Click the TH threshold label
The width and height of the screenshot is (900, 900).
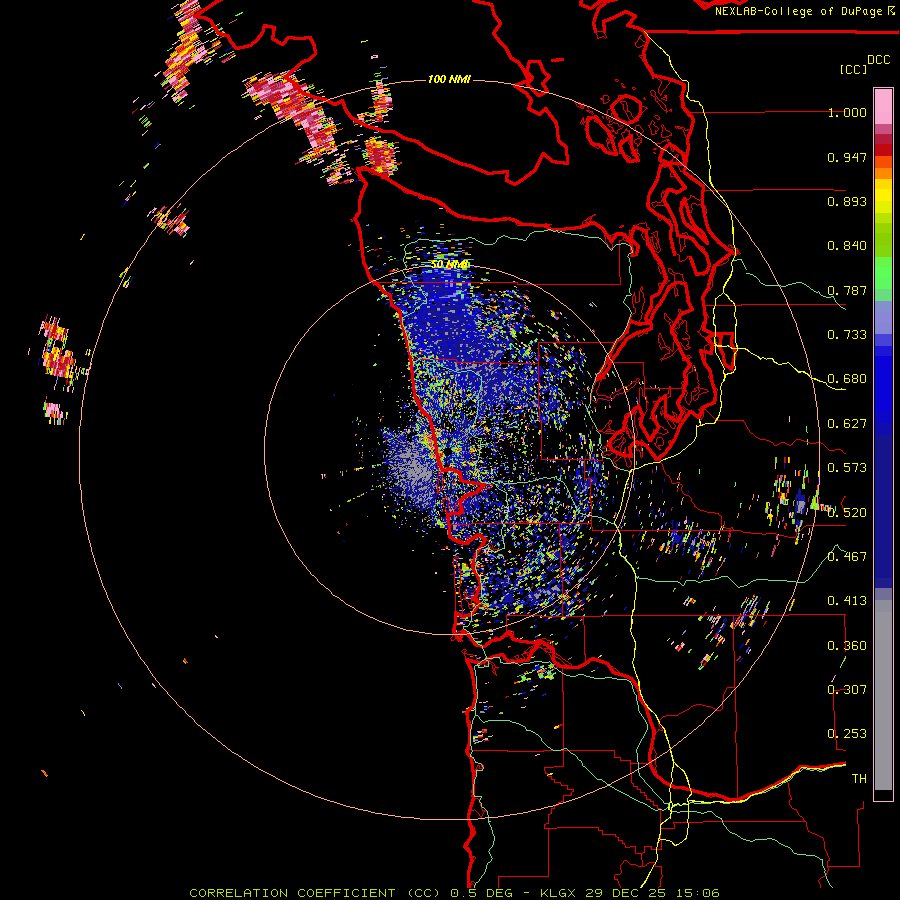[859, 778]
